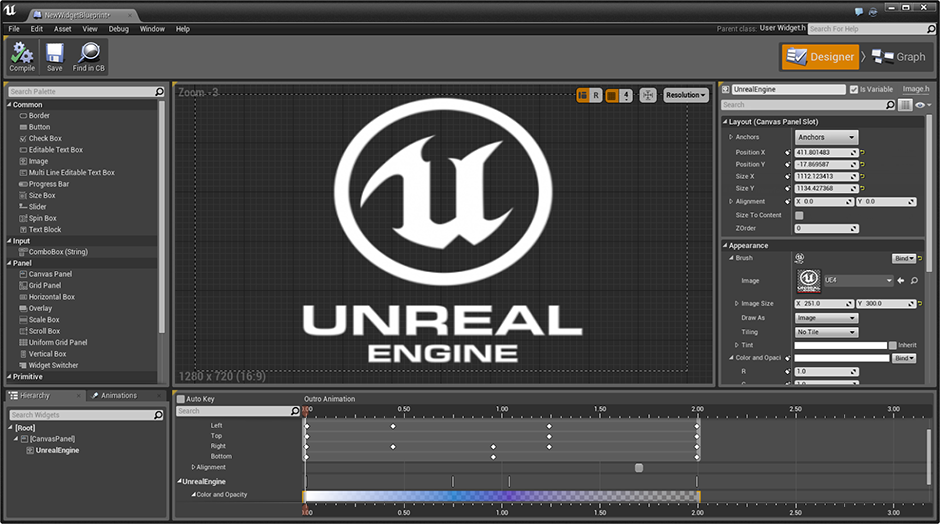Click the zoom-to-fit icon in the viewport

tap(648, 95)
